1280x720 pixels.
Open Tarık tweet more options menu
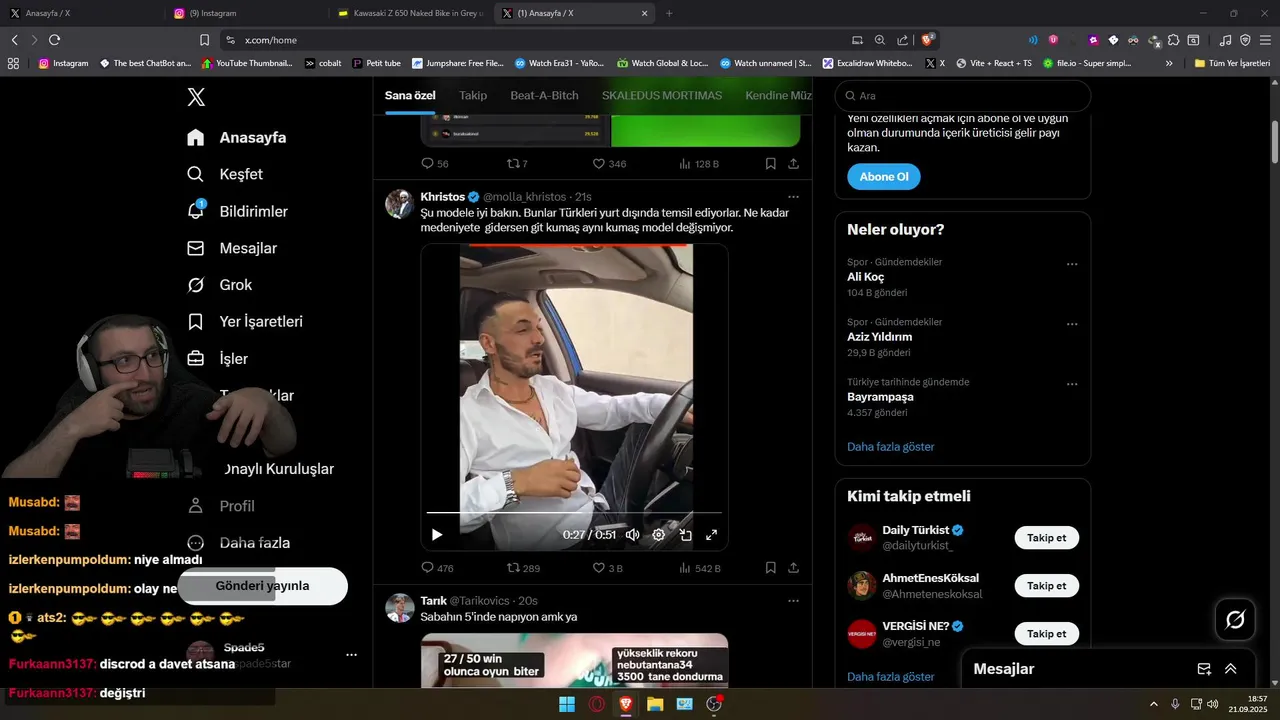[x=793, y=601]
